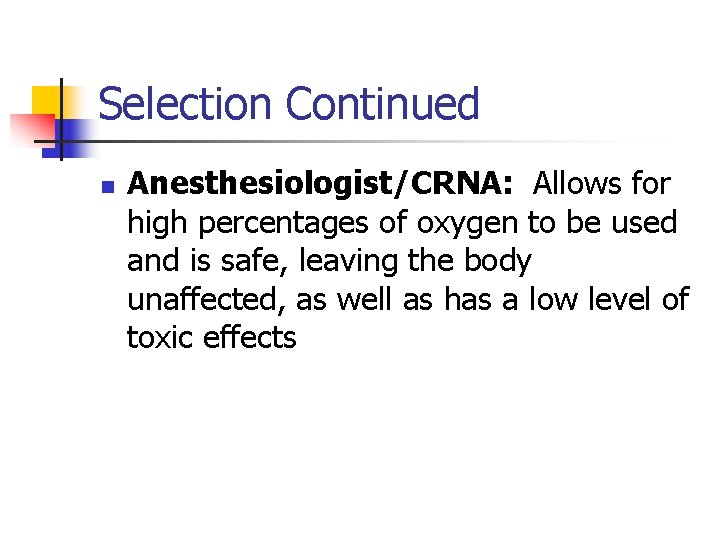Click the red gradient square decoration

(33, 127)
